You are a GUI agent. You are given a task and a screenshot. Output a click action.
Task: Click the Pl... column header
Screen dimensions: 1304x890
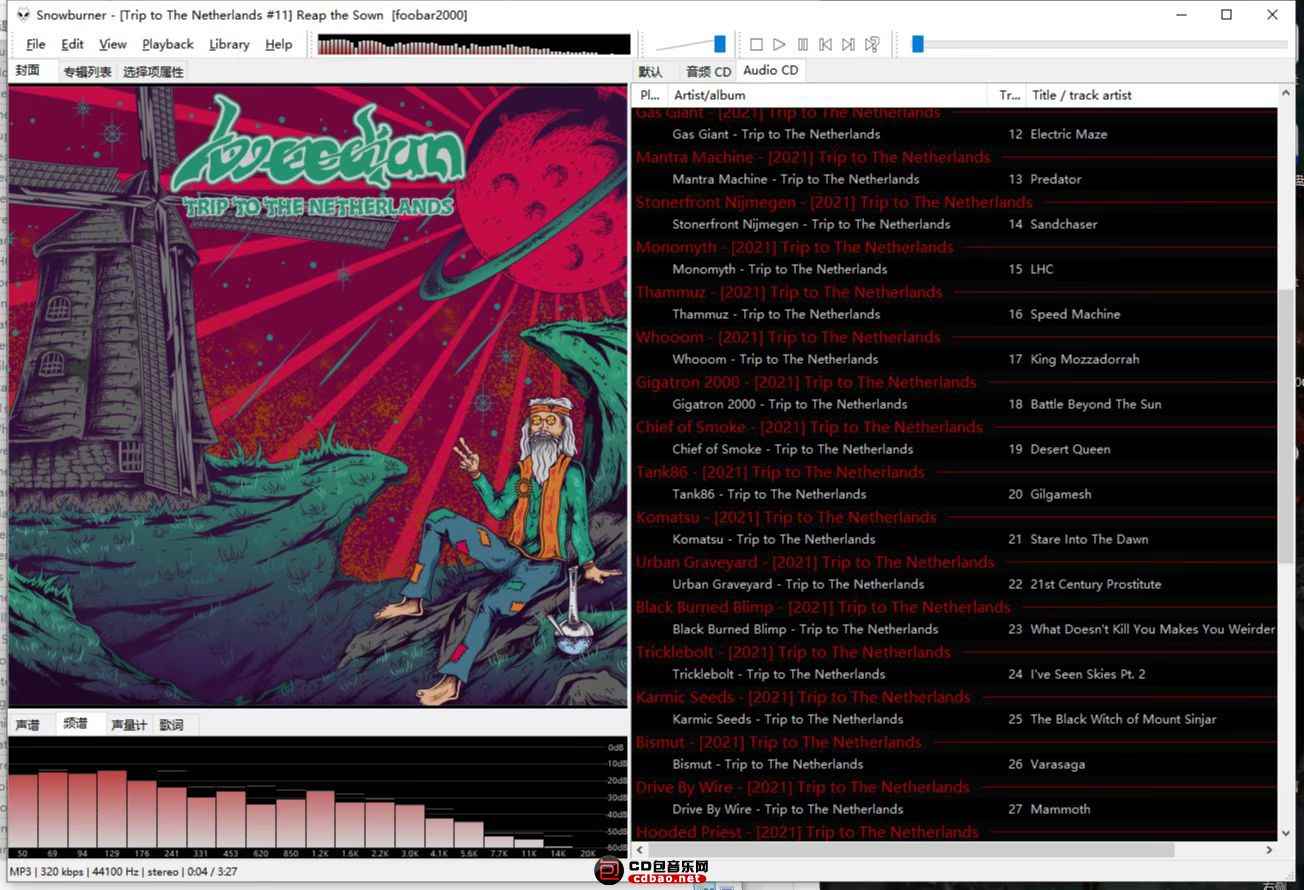point(650,95)
